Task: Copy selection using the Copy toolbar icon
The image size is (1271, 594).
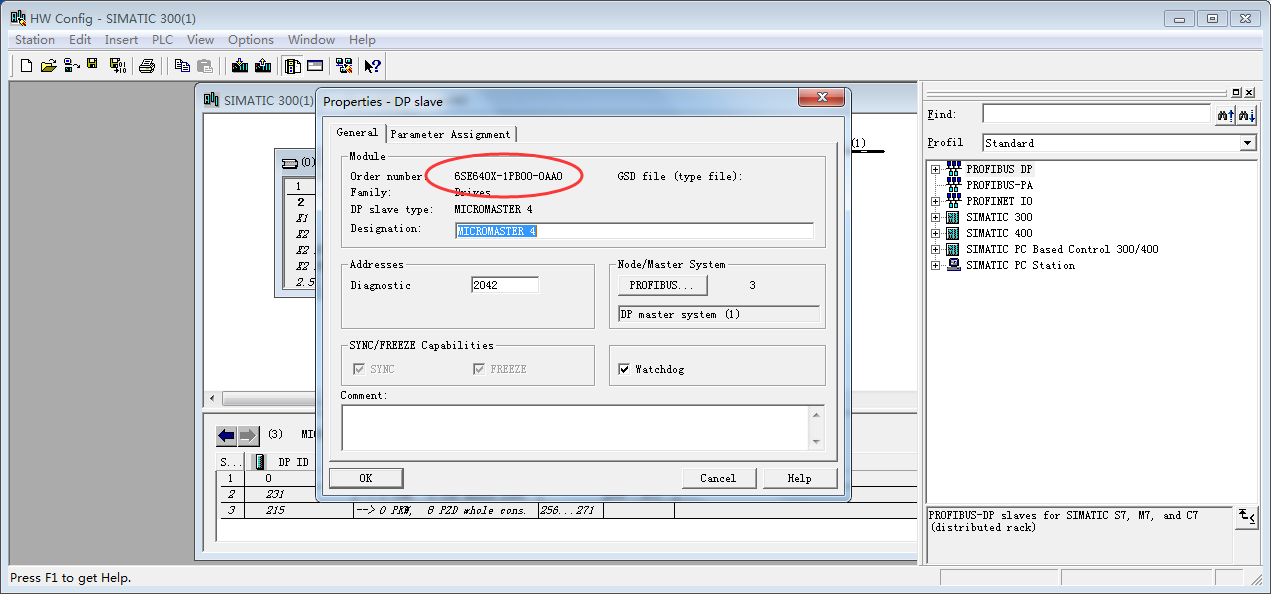Action: coord(182,66)
